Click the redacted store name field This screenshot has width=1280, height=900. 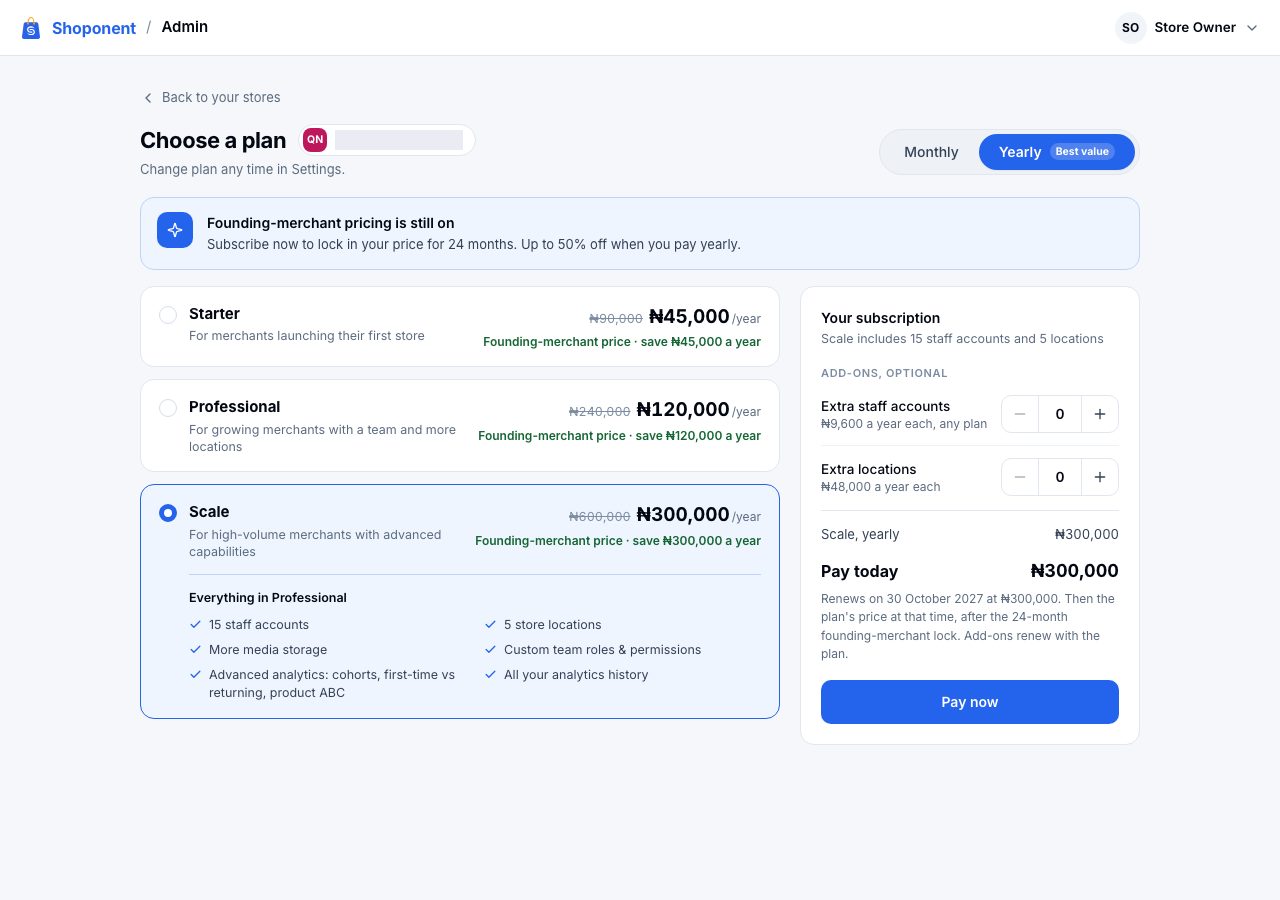click(x=399, y=140)
